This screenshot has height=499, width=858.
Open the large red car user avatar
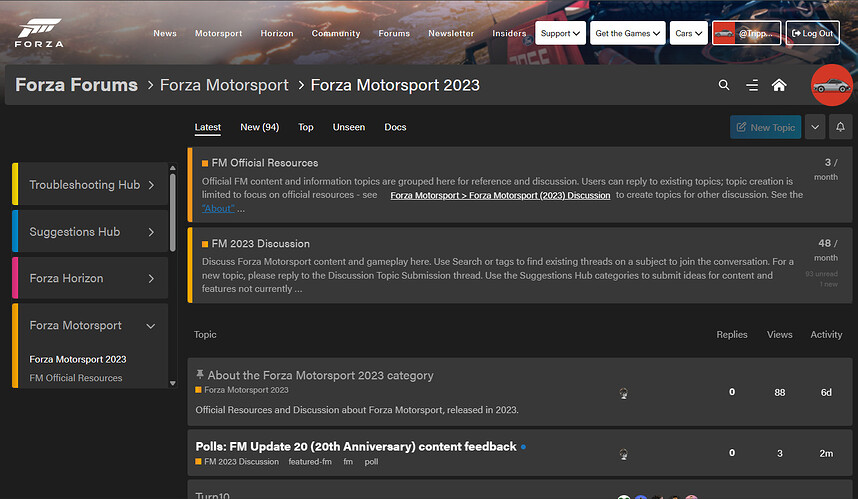[831, 85]
